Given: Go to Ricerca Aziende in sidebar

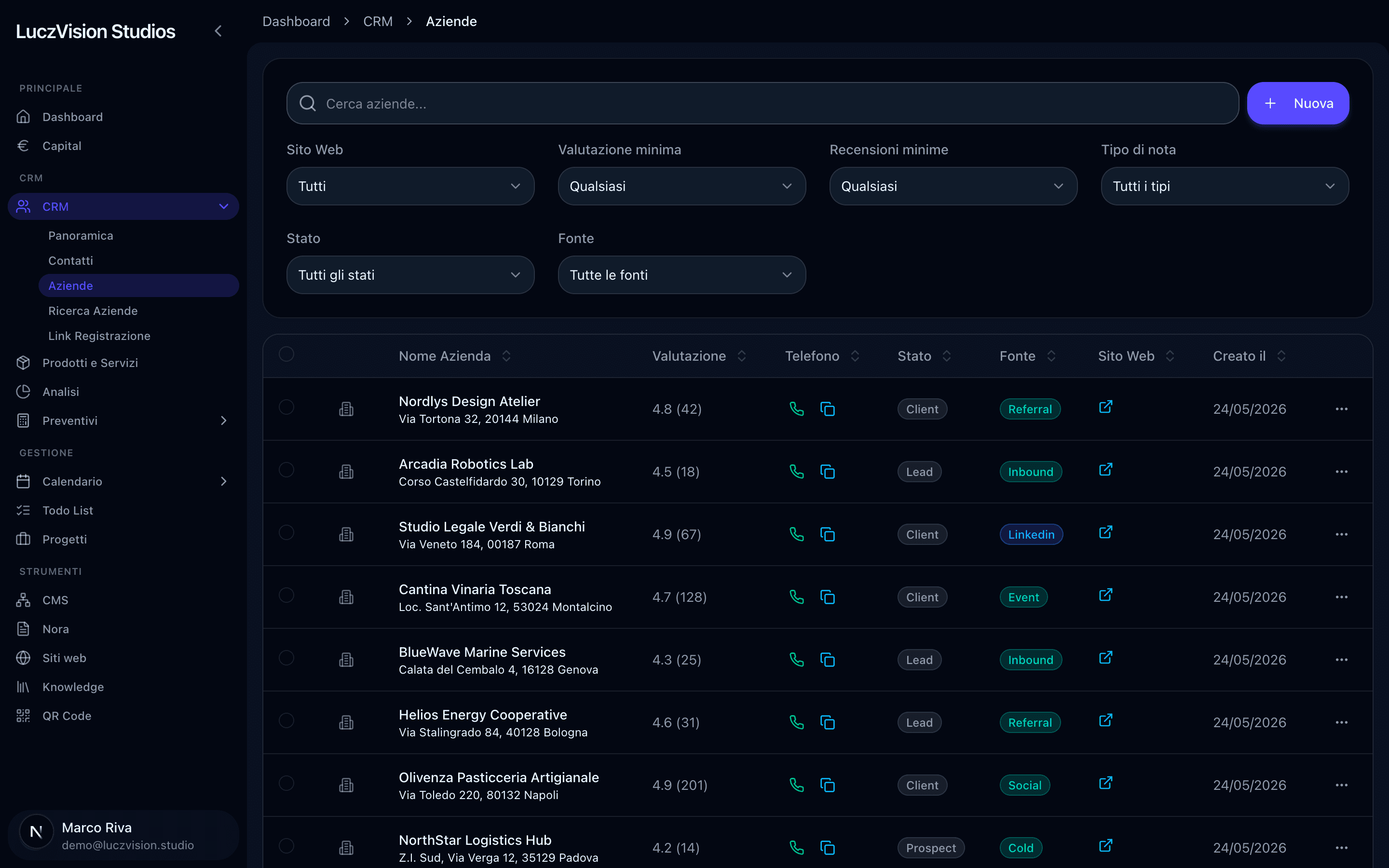Looking at the screenshot, I should 93,311.
